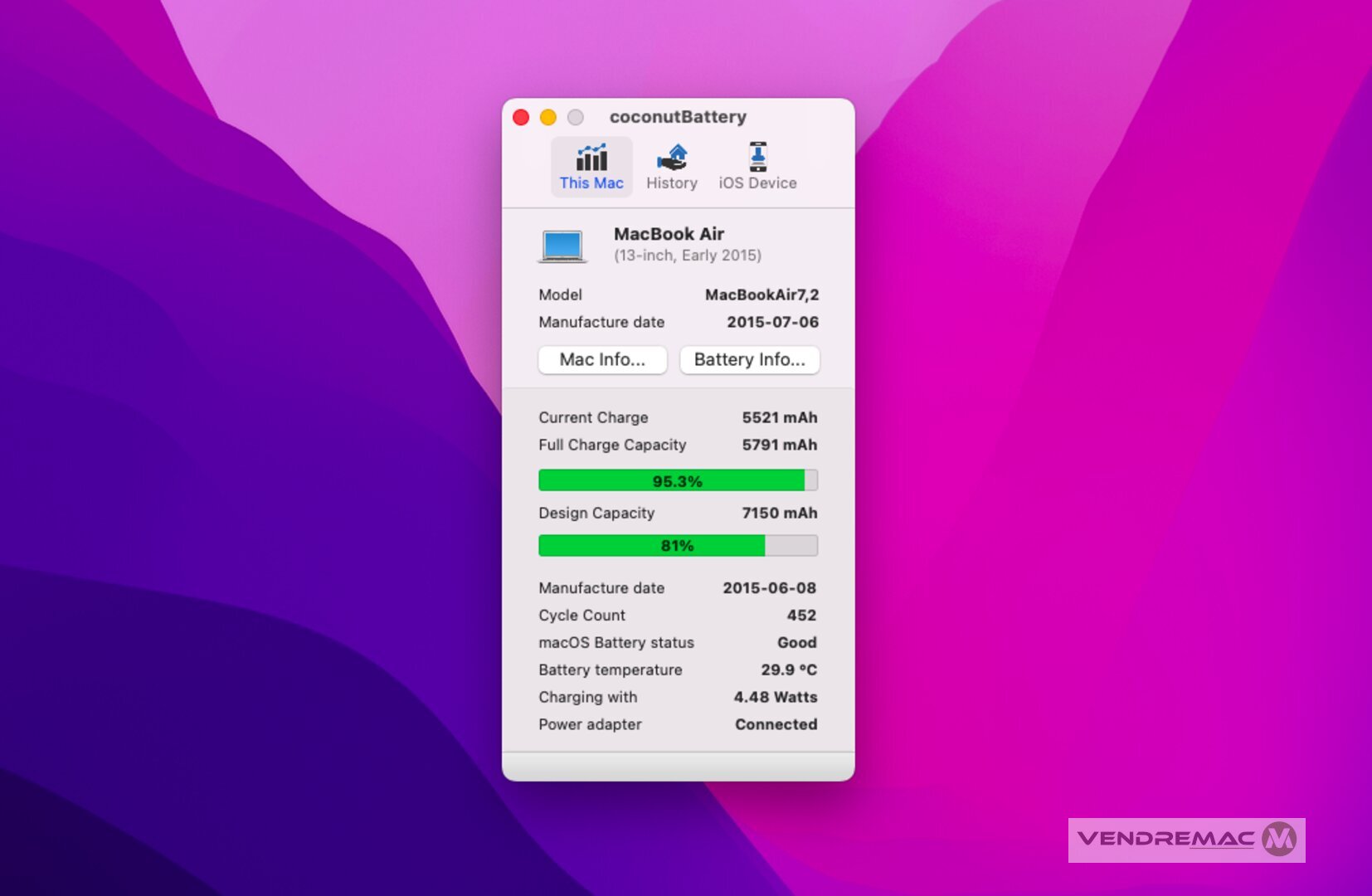Select the battery temperature 29.9 °C reading
This screenshot has height=896, width=1372.
tap(789, 670)
